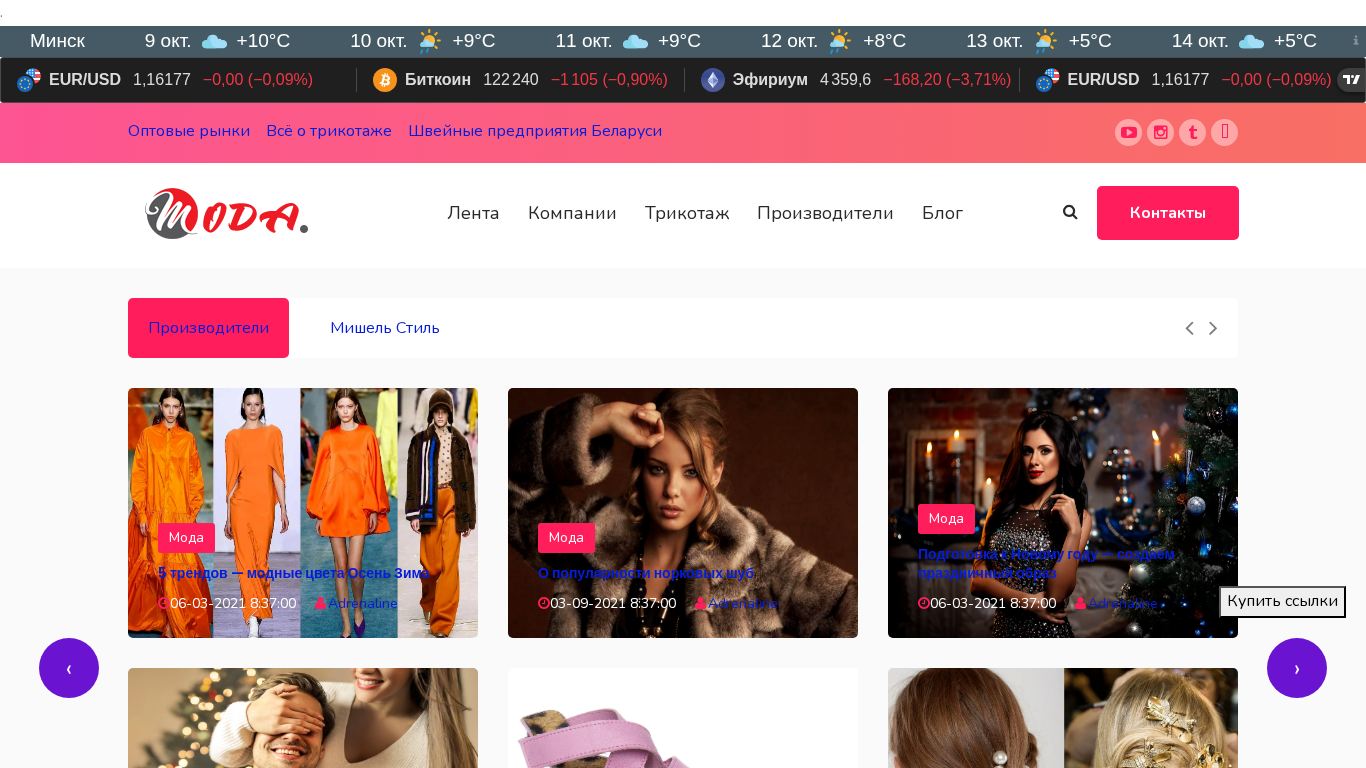Image resolution: width=1366 pixels, height=768 pixels.
Task: Click the Контакты button
Action: coord(1167,213)
